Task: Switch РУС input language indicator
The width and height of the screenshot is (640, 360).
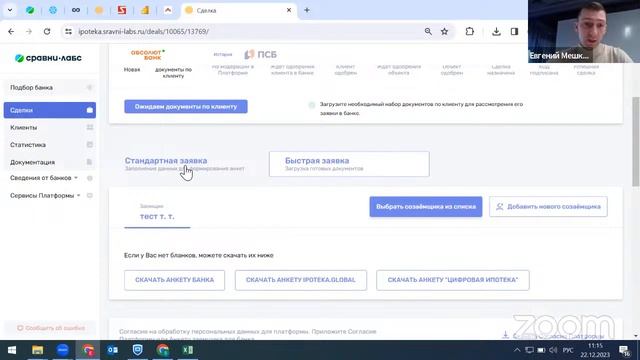Action: (x=568, y=350)
